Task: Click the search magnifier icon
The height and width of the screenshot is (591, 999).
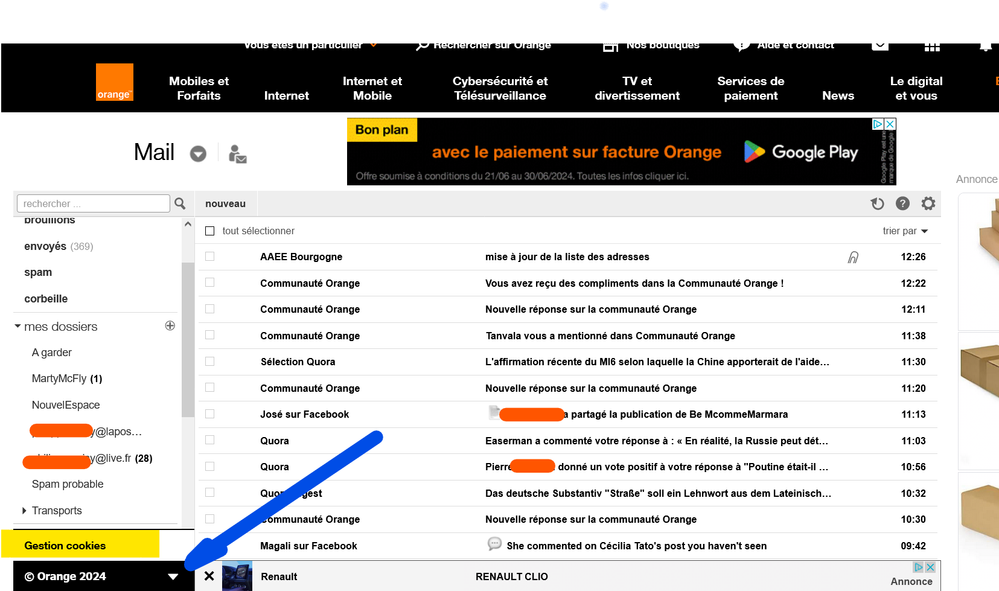Action: pos(180,204)
